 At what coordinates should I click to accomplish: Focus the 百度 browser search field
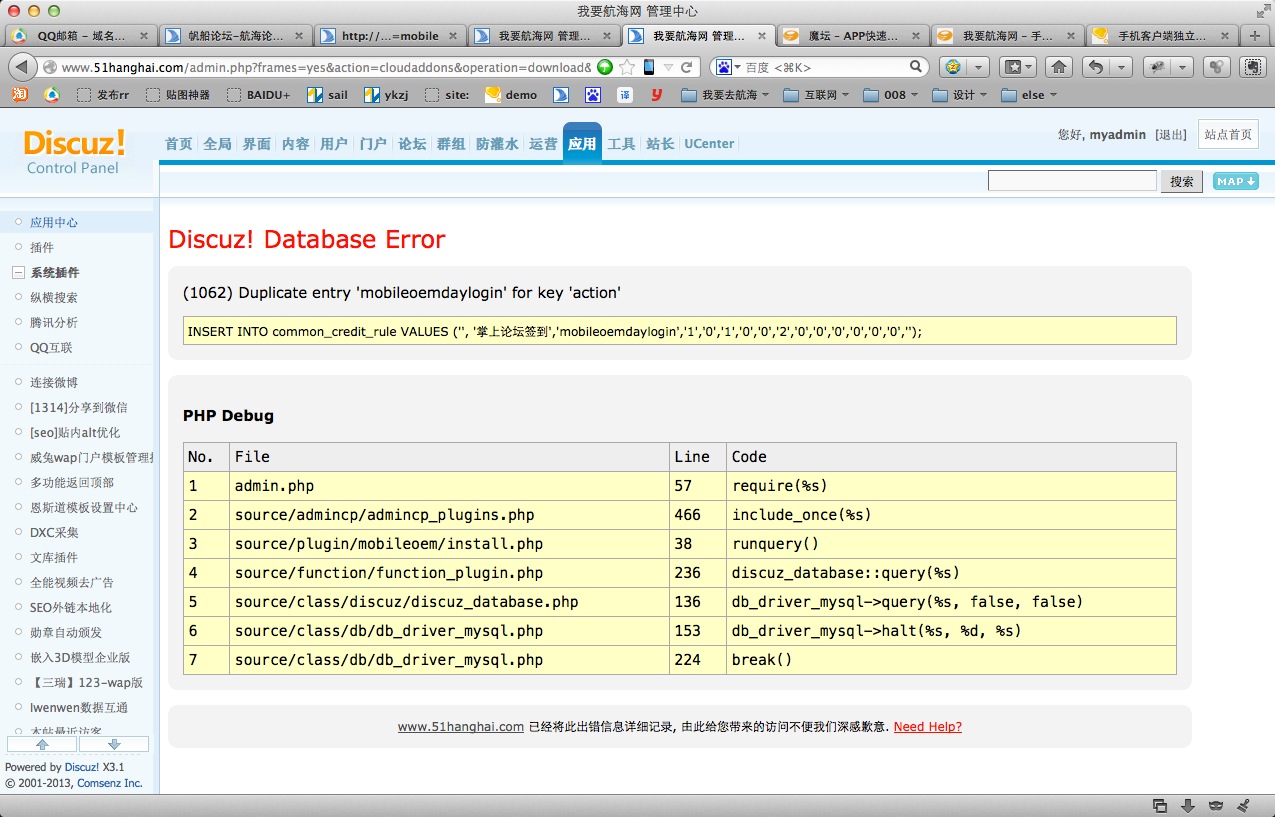pos(825,67)
